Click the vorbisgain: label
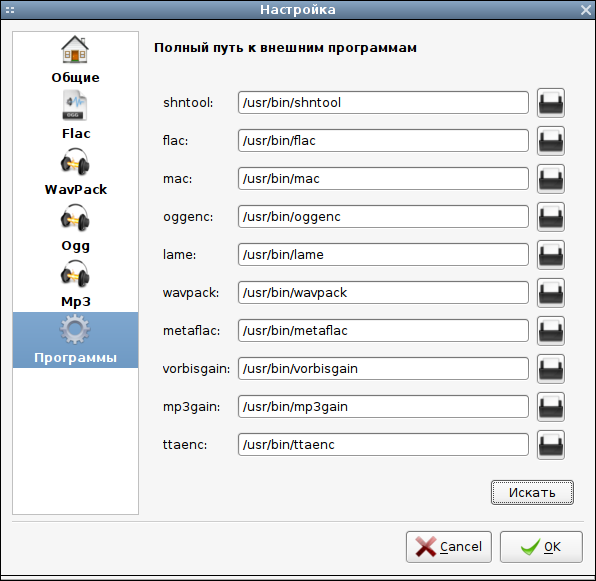Screen dimensions: 596x581 pos(197,369)
